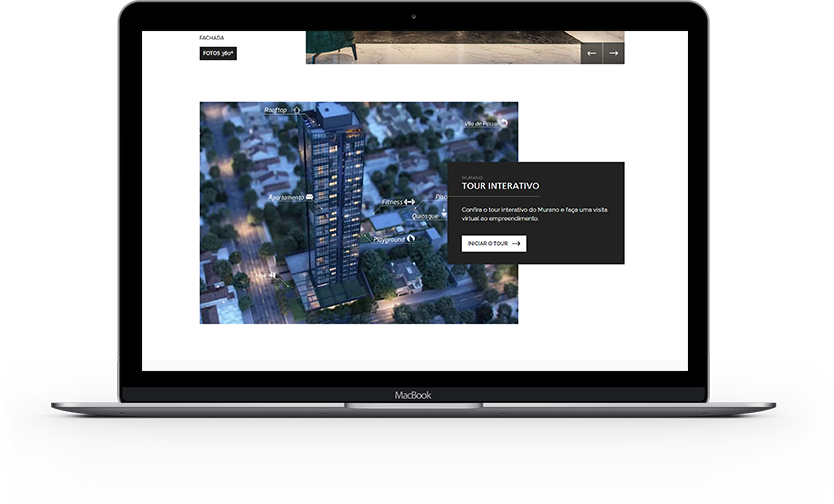Click the previous photo arrow in gallery
834x504 pixels.
(591, 53)
